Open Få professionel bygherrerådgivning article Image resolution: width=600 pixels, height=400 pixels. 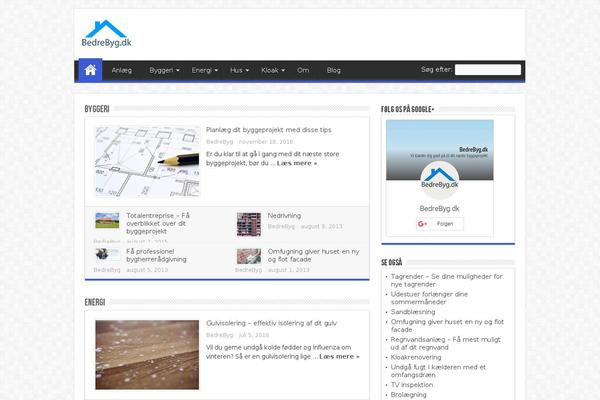156,255
